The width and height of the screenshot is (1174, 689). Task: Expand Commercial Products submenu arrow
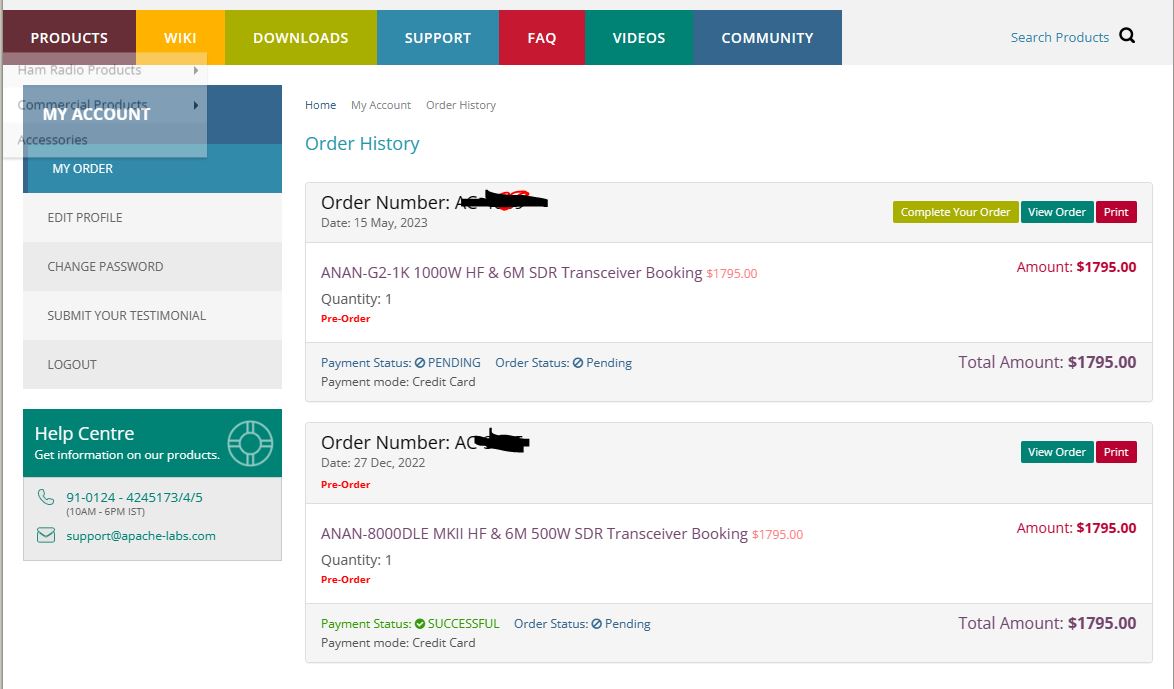click(195, 105)
